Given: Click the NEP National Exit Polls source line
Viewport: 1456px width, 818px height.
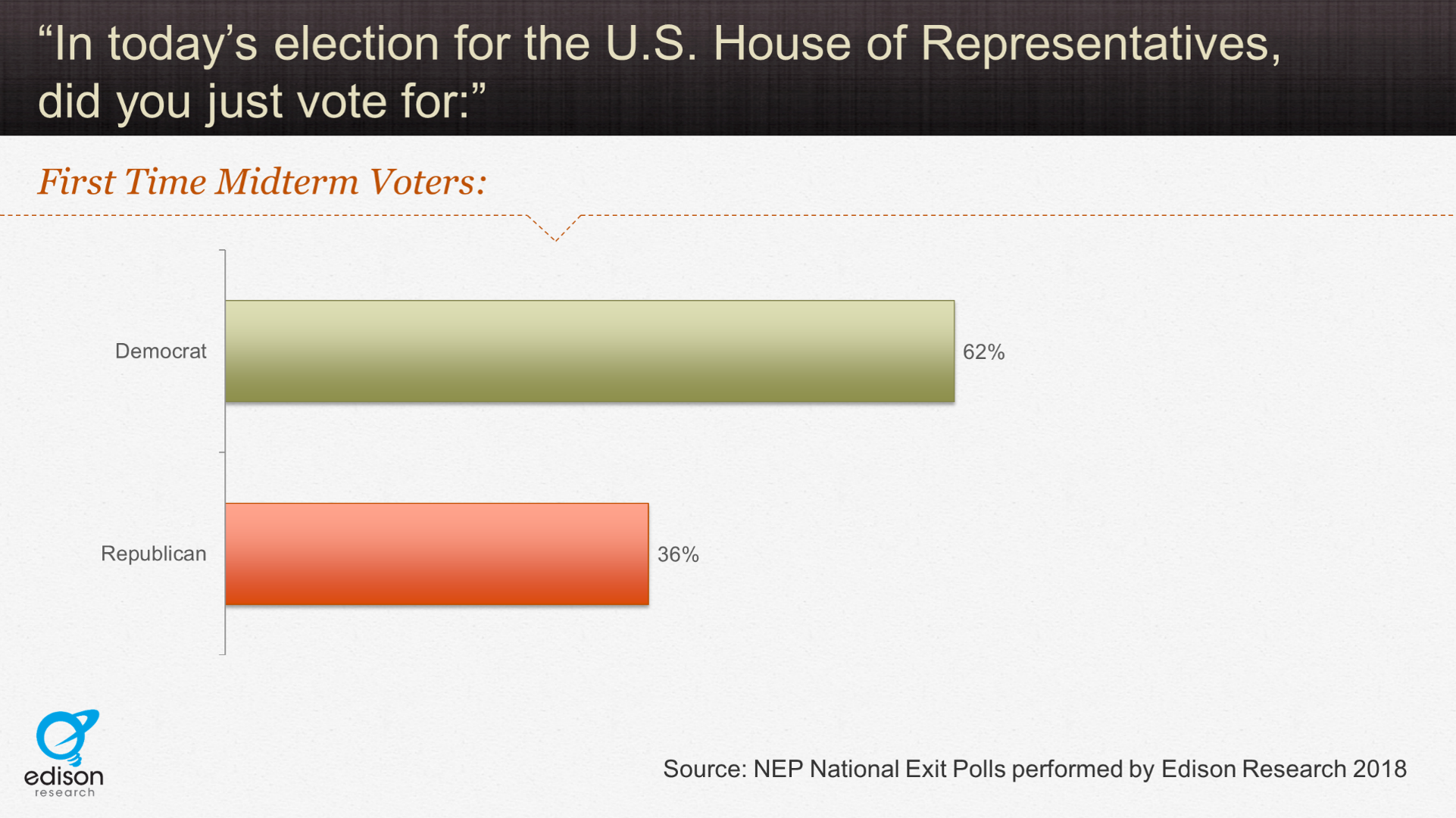Looking at the screenshot, I should 1035,769.
